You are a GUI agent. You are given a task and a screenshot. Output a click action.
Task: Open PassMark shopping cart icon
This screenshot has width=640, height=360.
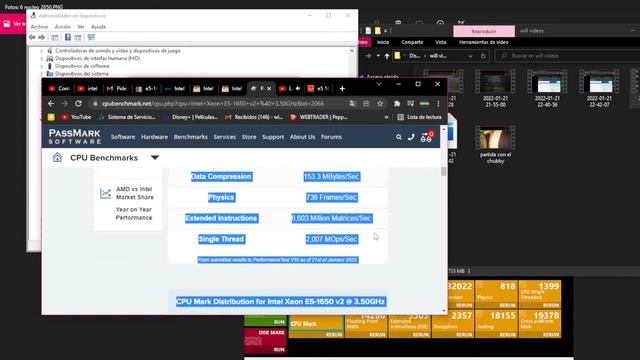tap(427, 137)
